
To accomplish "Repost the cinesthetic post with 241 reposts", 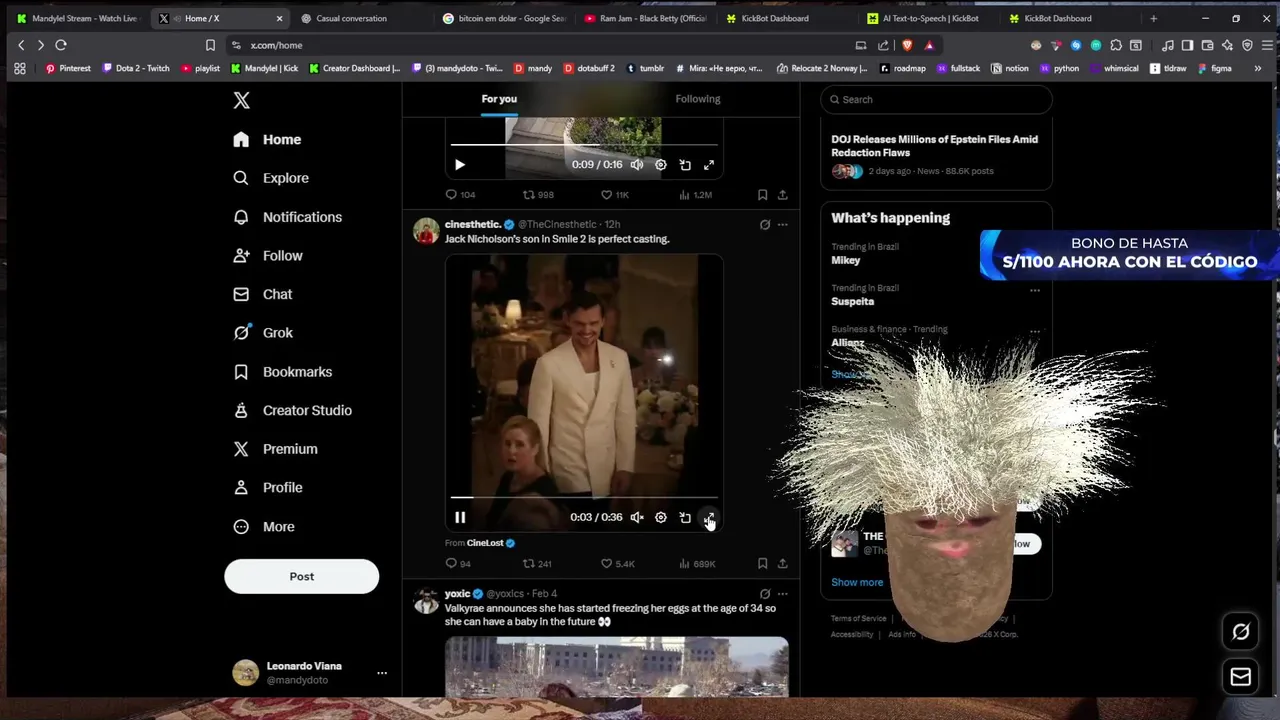I will (x=537, y=564).
